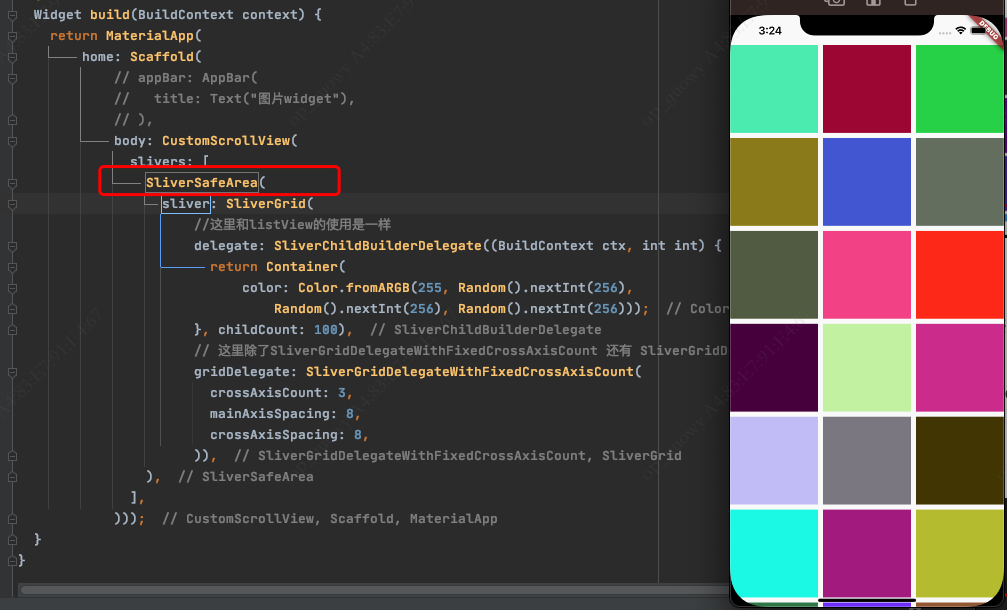The height and width of the screenshot is (610, 1007).
Task: Tap the magenta cell in the fourth row
Action: [x=959, y=367]
